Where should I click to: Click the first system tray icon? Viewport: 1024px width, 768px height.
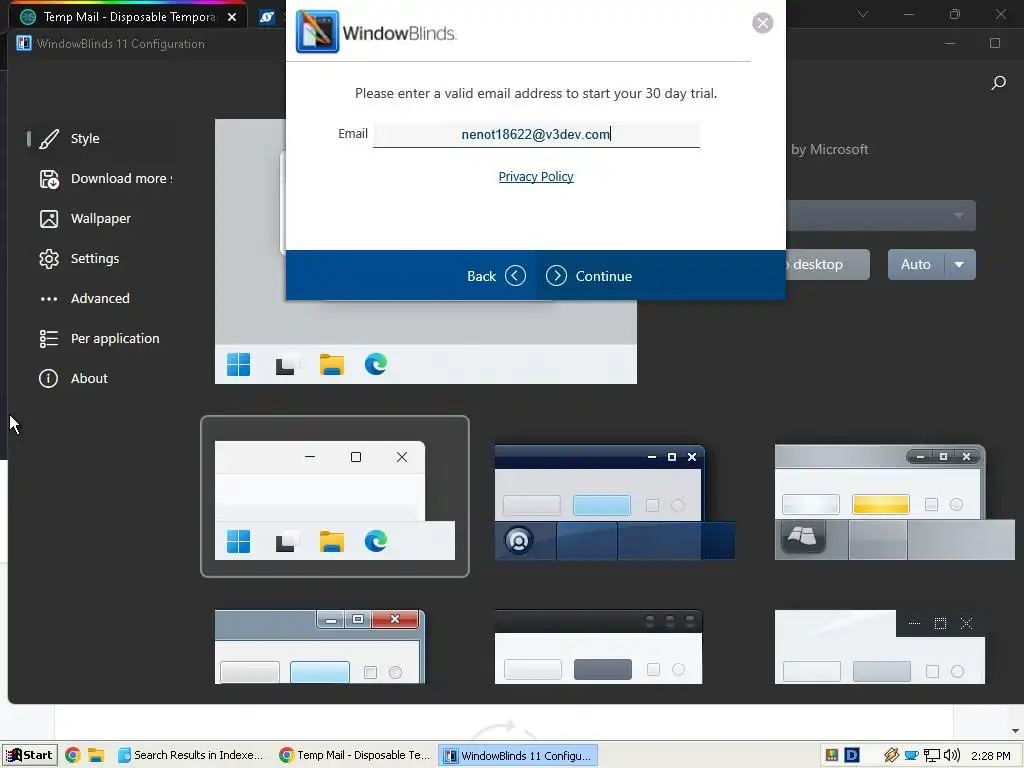pyautogui.click(x=831, y=756)
